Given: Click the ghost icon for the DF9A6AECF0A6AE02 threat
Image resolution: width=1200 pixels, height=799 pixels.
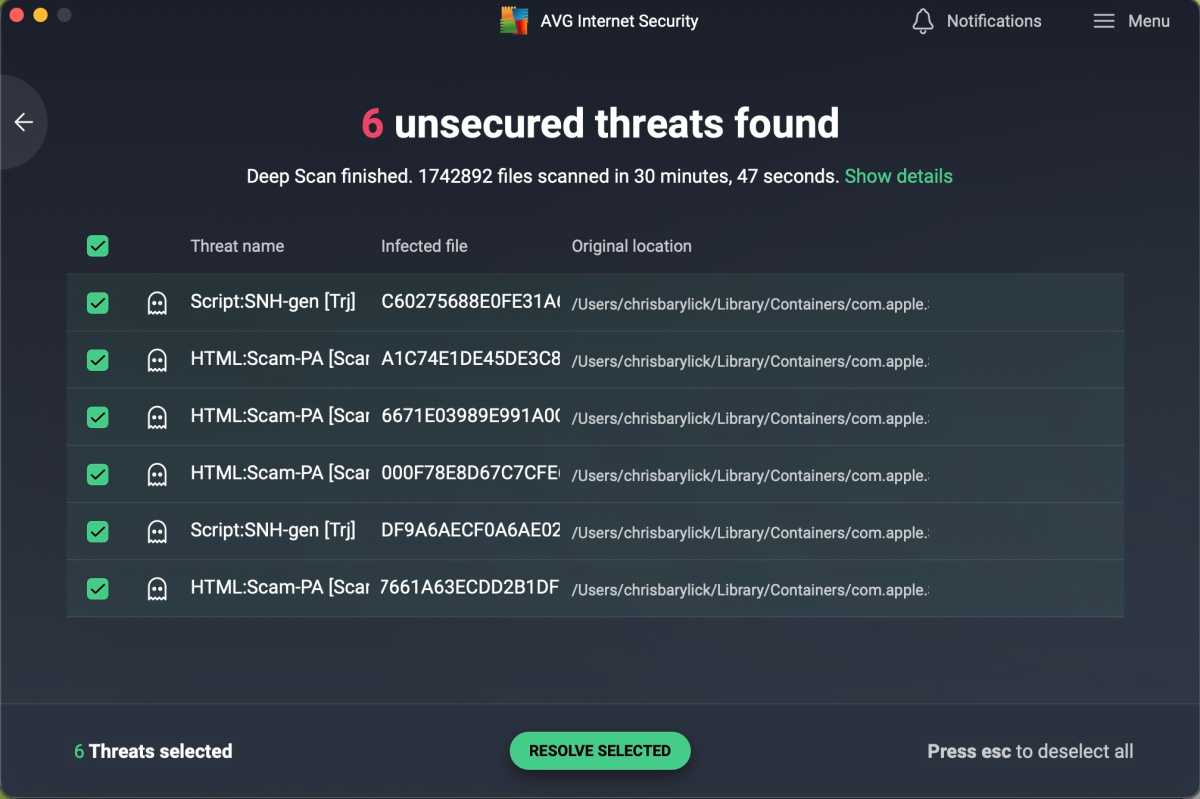Looking at the screenshot, I should click(x=157, y=531).
